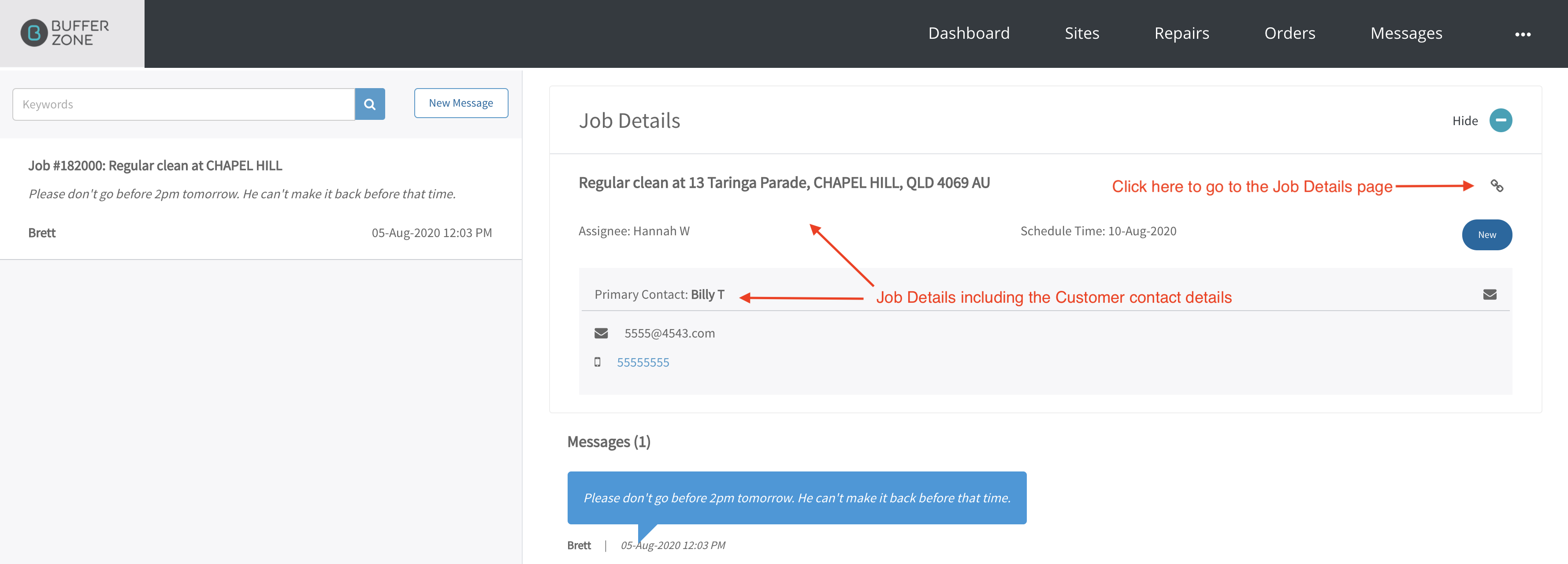Image resolution: width=1568 pixels, height=564 pixels.
Task: Open the Repairs section
Action: [1182, 33]
